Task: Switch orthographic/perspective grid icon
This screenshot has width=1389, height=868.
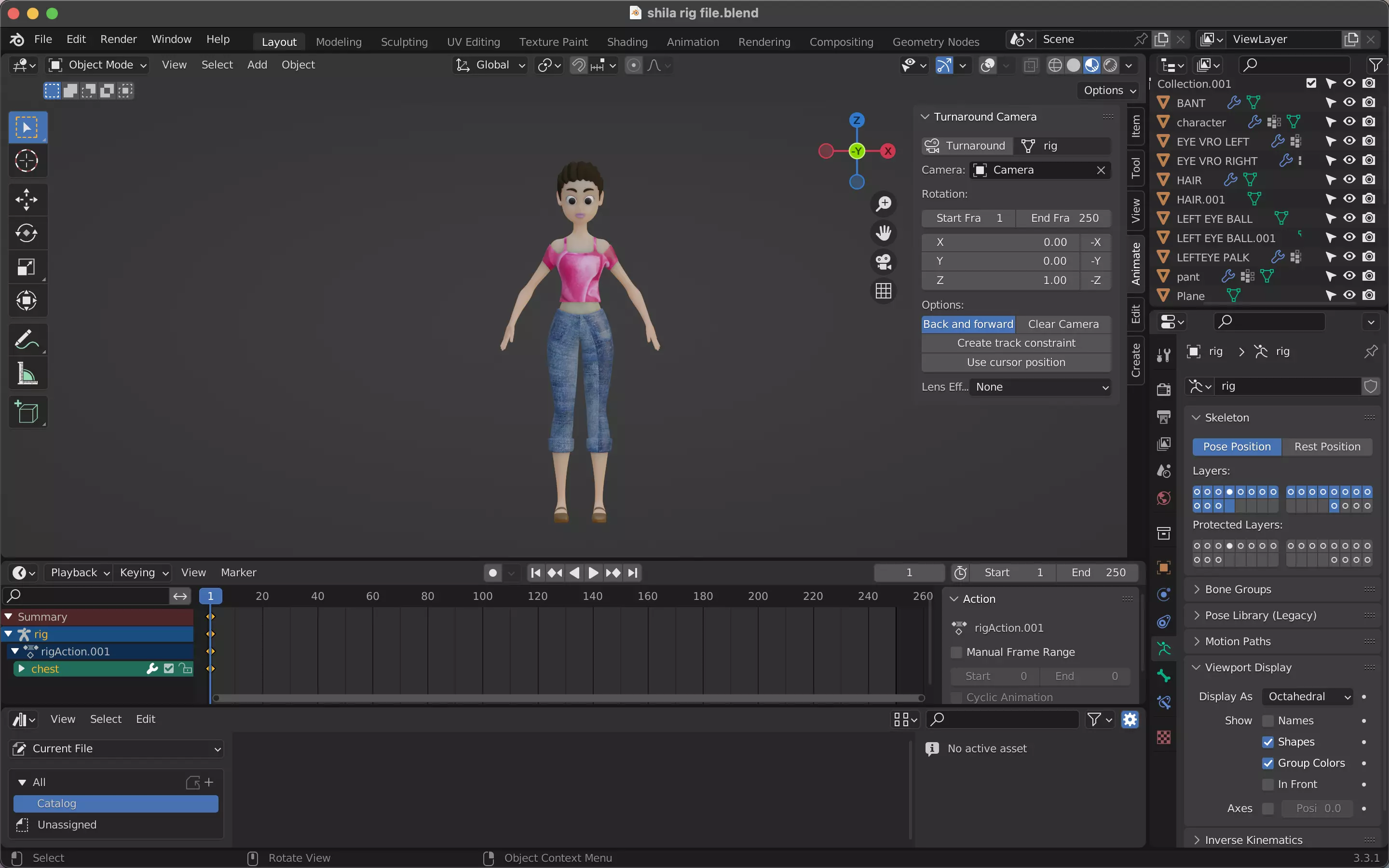Action: click(884, 291)
